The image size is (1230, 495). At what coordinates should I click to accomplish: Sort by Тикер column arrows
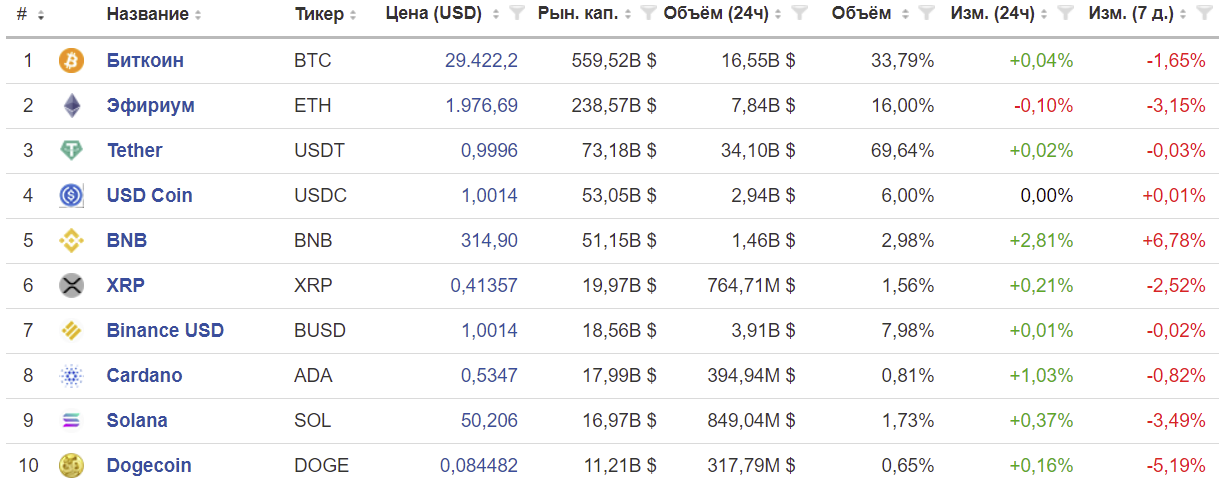[353, 15]
